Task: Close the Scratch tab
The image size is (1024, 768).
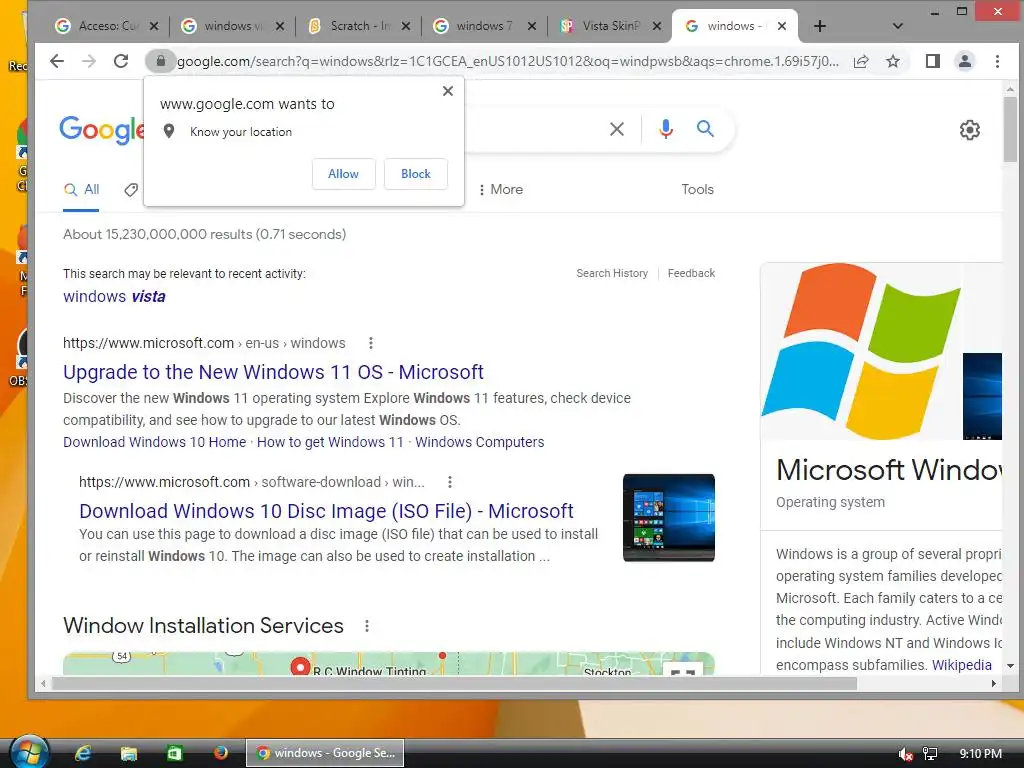Action: click(406, 26)
